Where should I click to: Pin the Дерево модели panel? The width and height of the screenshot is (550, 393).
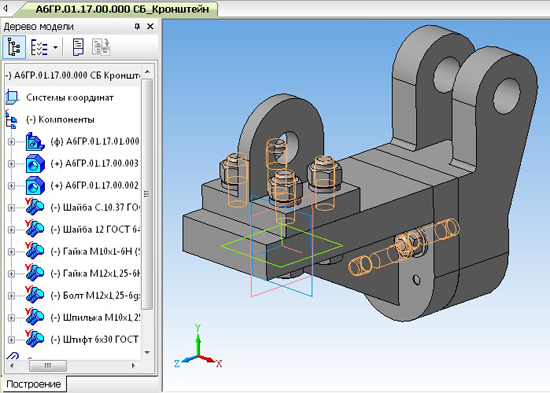tap(137, 26)
